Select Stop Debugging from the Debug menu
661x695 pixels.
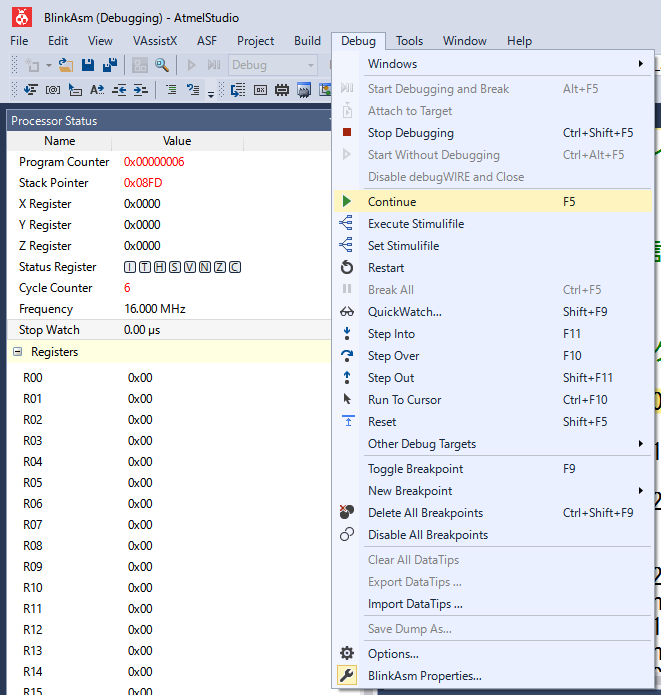(493, 133)
